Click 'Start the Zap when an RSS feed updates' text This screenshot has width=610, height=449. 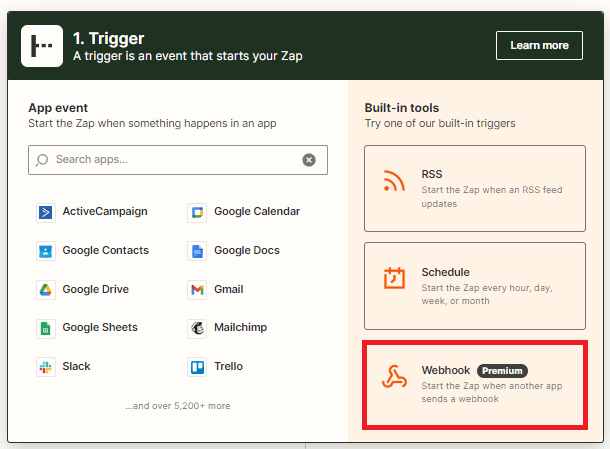pos(492,197)
